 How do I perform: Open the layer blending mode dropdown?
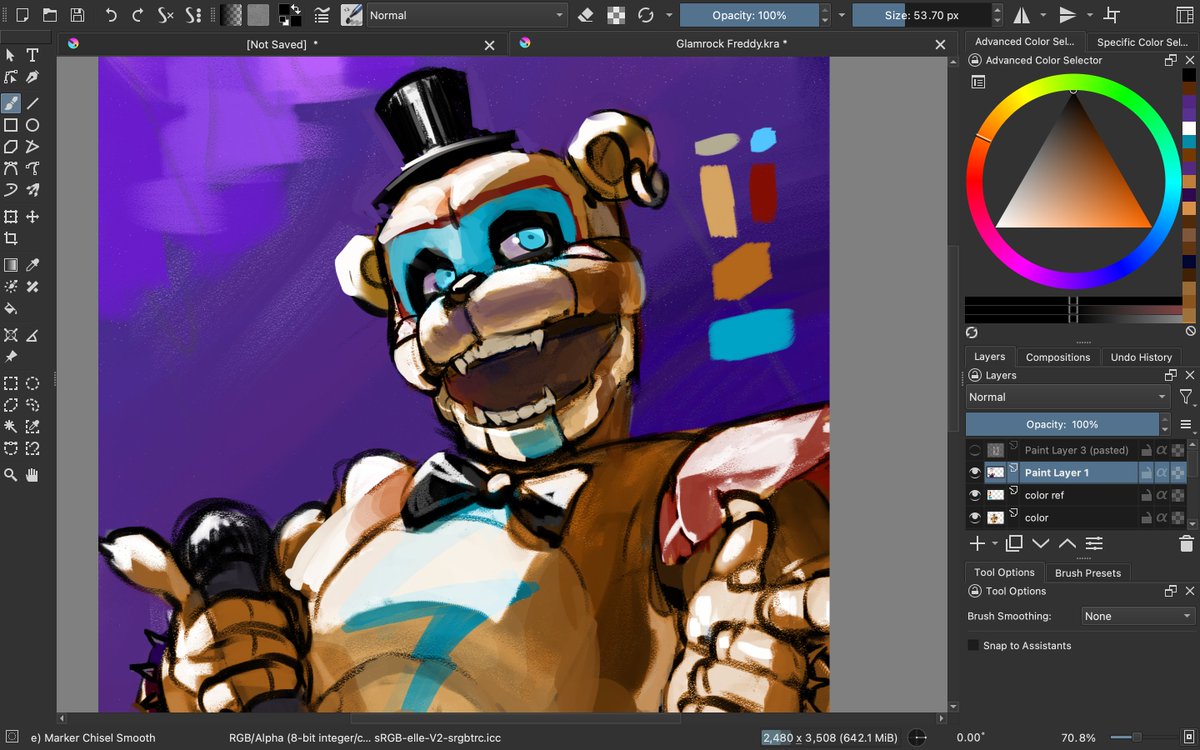[x=1065, y=396]
